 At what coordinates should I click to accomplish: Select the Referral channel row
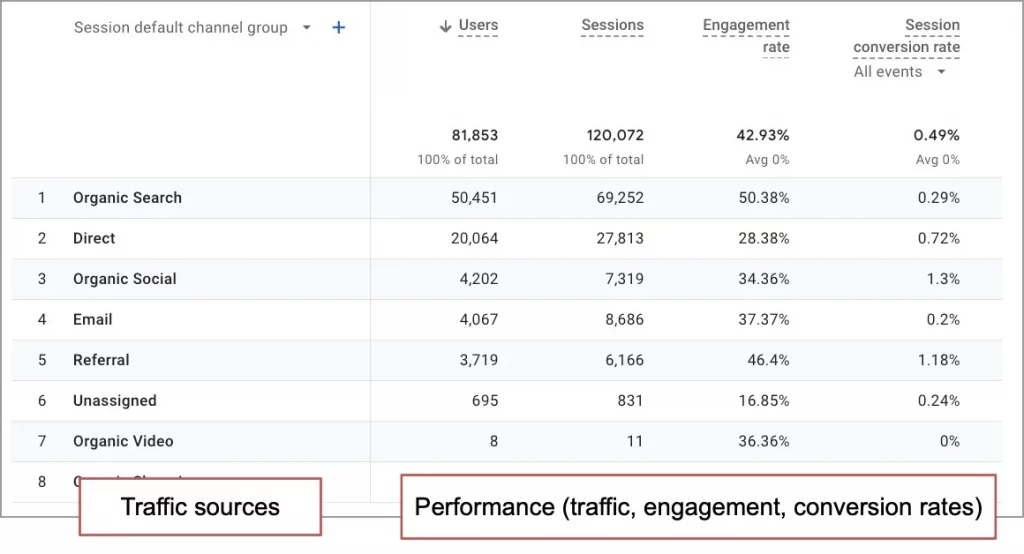pos(101,360)
